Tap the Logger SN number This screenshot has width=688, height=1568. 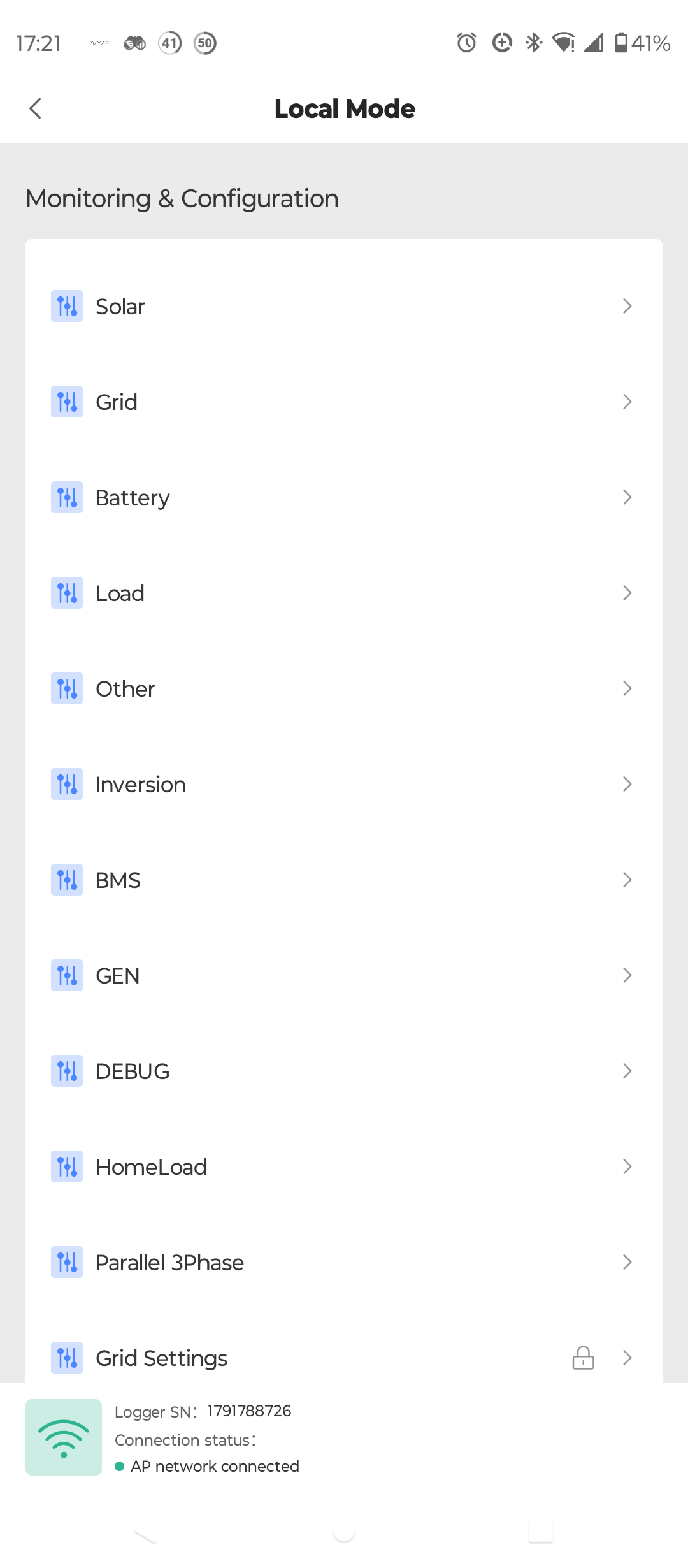click(249, 1411)
